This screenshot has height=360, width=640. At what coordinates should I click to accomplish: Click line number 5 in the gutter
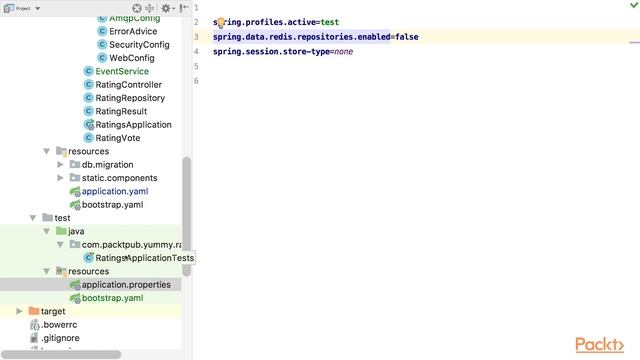tap(196, 66)
